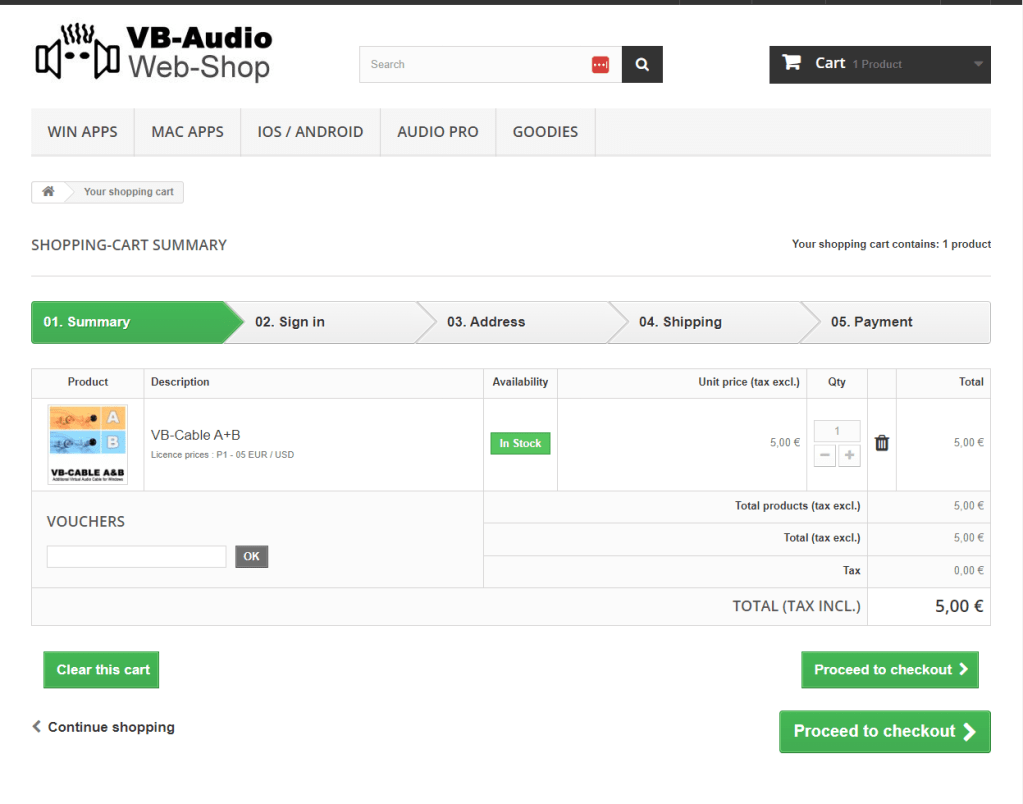1023x804 pixels.
Task: Click the home breadcrumb icon
Action: (x=48, y=191)
